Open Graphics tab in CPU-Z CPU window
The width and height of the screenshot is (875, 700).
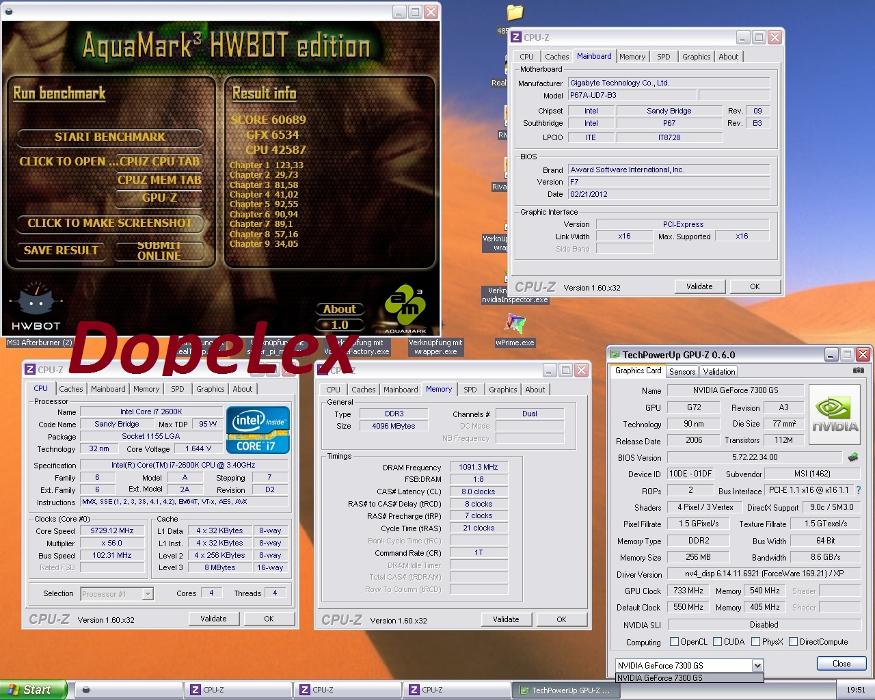coord(210,389)
